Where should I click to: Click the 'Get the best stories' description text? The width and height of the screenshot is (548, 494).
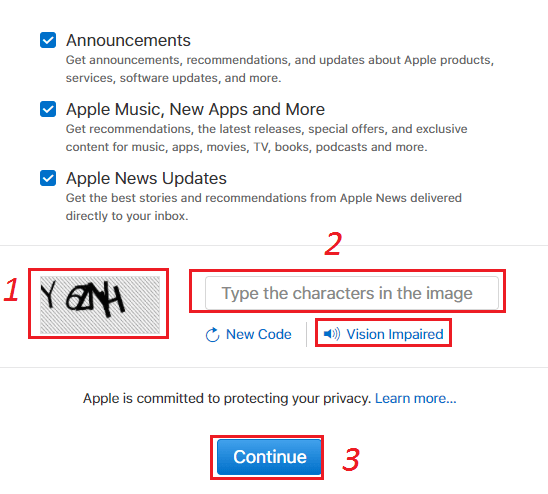coord(264,207)
